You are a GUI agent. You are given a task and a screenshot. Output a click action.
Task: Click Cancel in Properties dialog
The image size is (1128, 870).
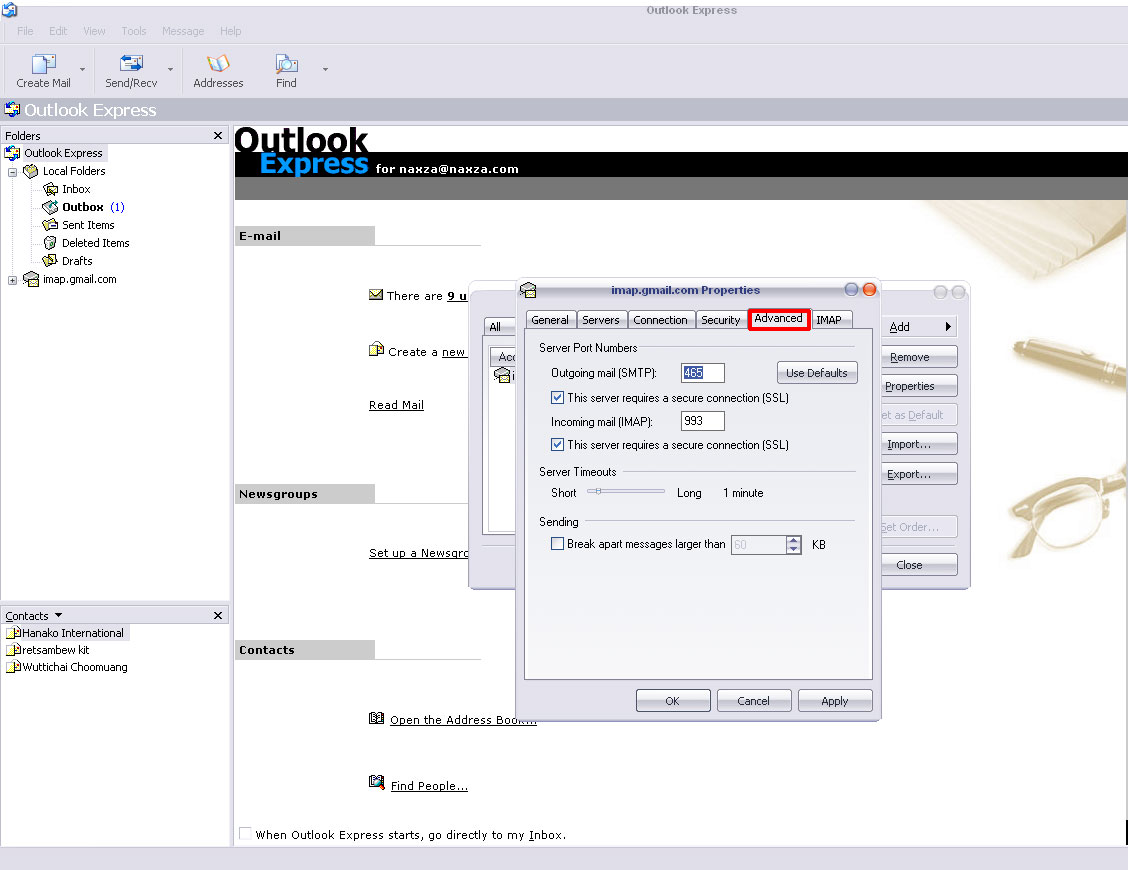[x=753, y=701]
